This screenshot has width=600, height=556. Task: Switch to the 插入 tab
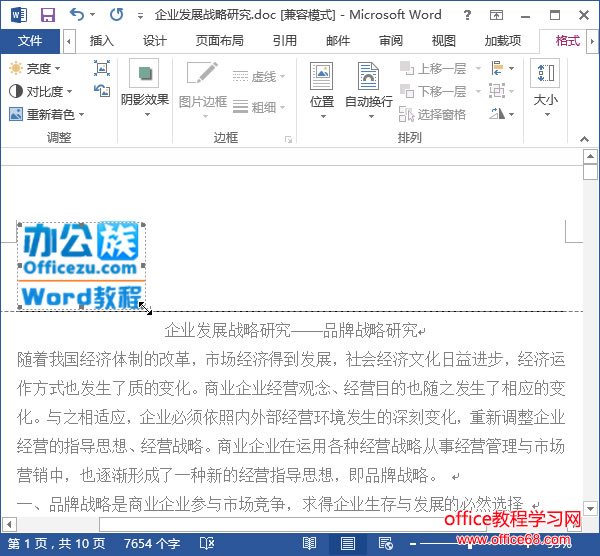(102, 41)
